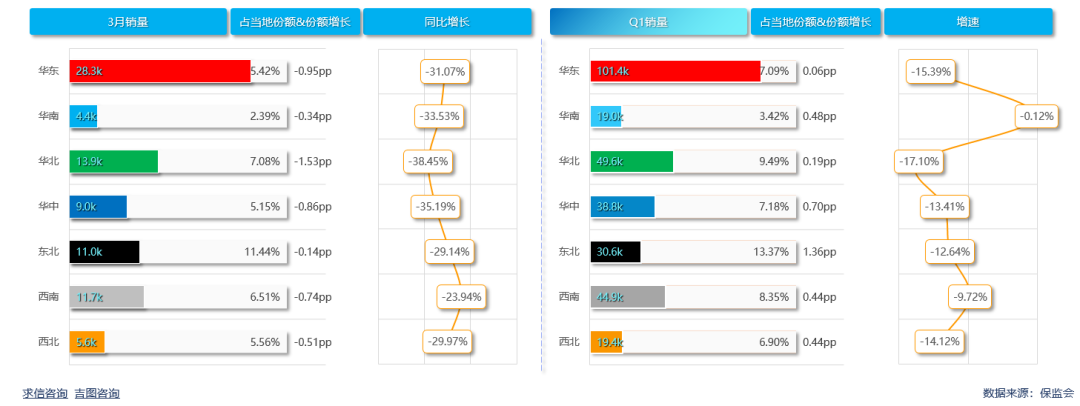Open the 求信咨询 link
The height and width of the screenshot is (406, 1080).
pos(46,394)
